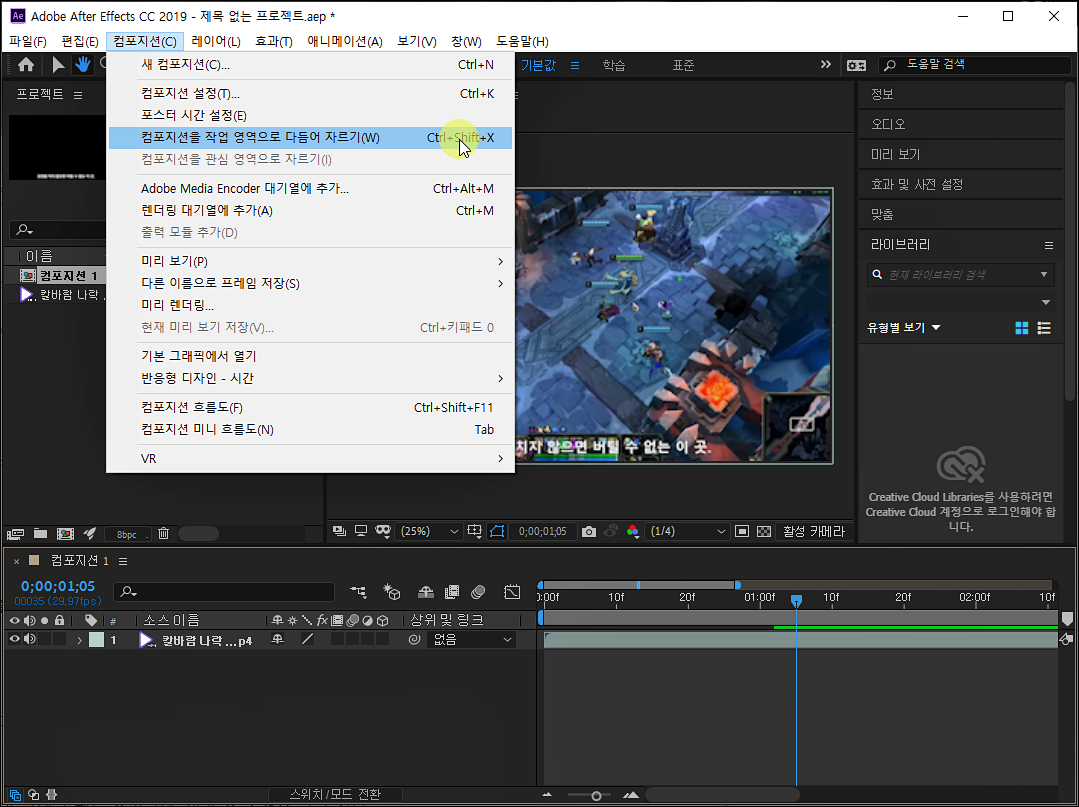Create a new composition via Project panel icon

point(65,533)
